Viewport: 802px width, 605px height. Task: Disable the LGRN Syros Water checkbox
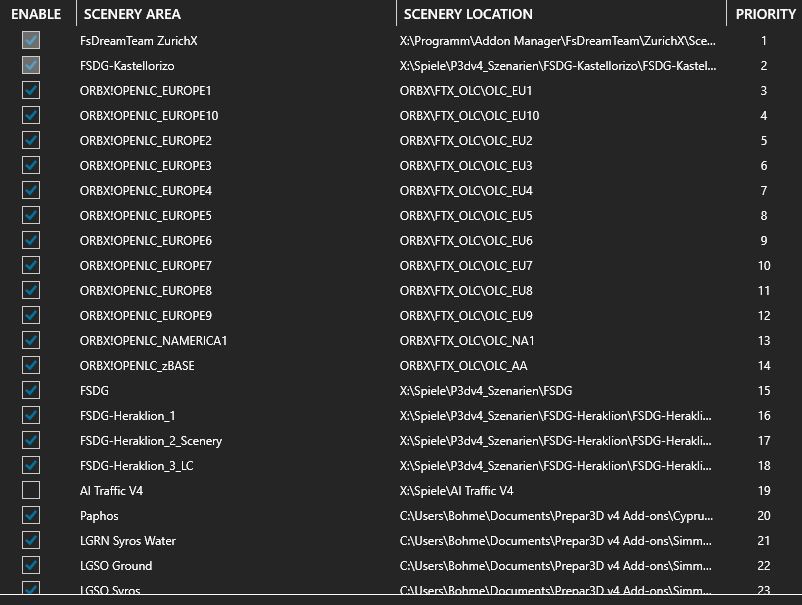pyautogui.click(x=31, y=541)
